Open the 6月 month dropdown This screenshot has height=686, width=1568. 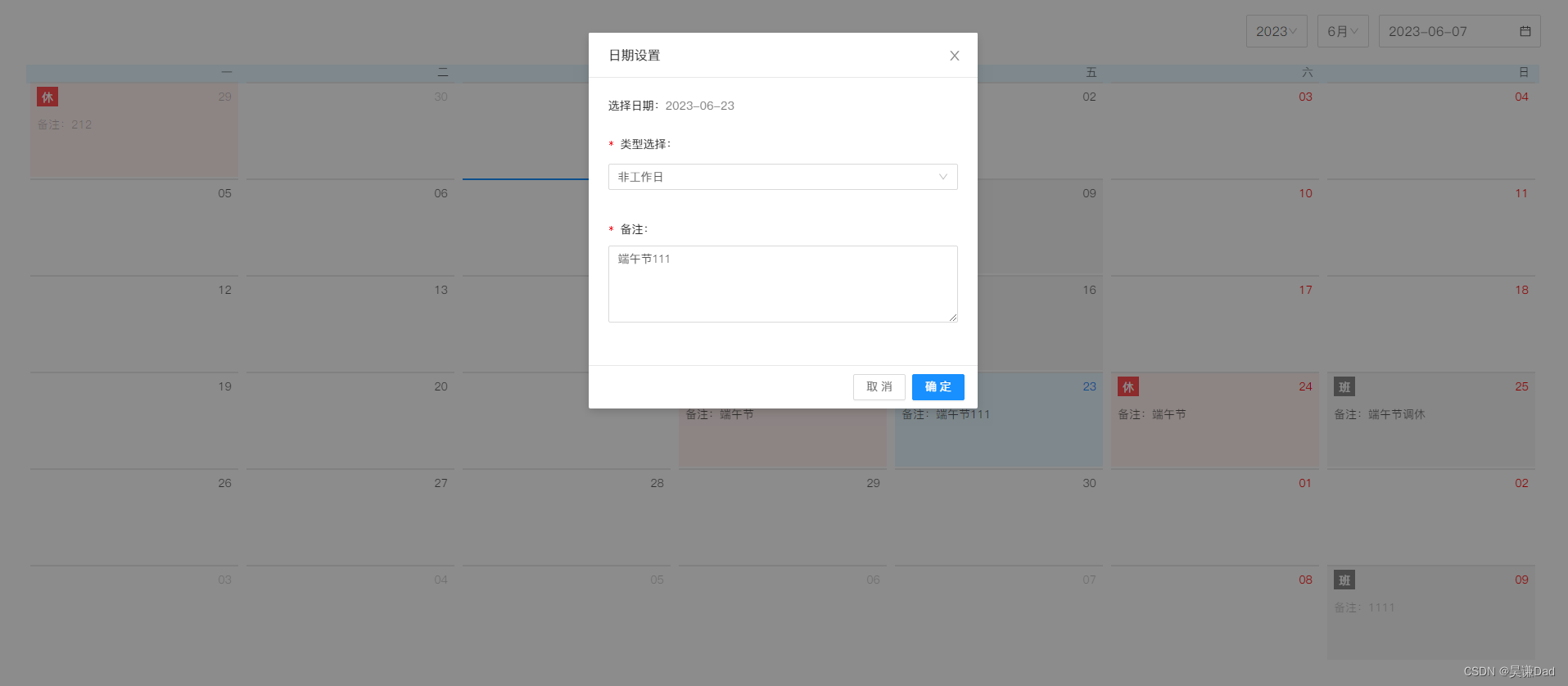(x=1343, y=31)
